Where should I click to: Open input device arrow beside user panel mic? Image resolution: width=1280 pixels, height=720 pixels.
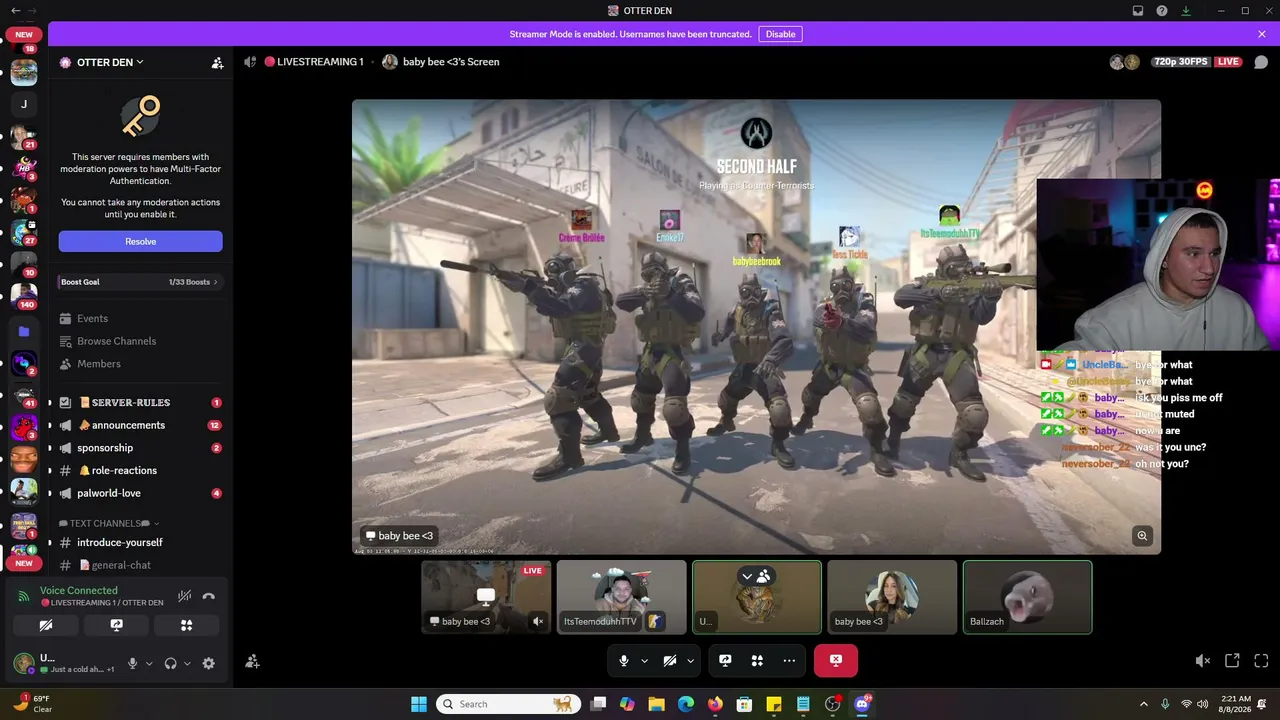click(x=149, y=663)
